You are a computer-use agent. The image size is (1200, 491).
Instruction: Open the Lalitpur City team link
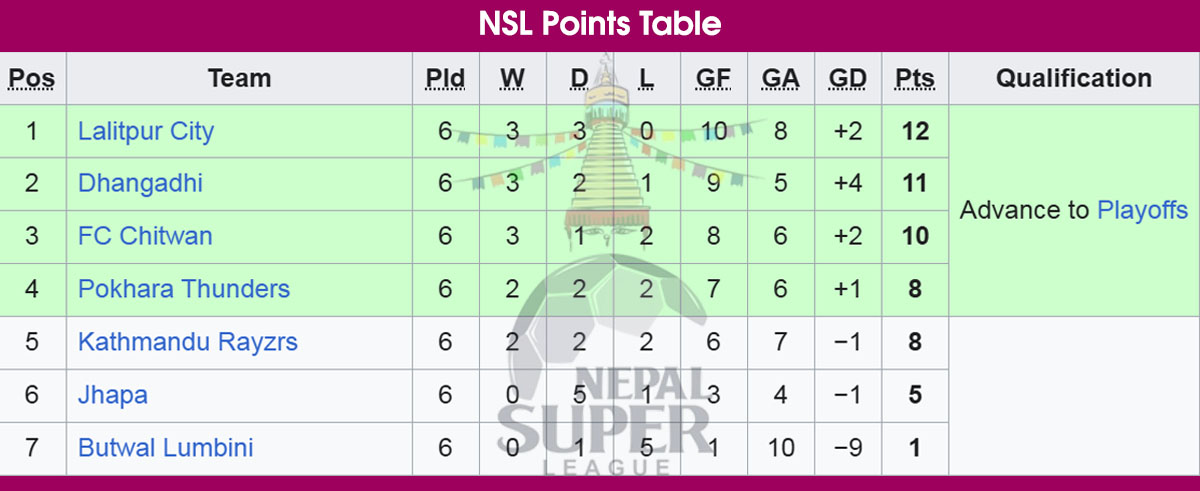tap(146, 131)
